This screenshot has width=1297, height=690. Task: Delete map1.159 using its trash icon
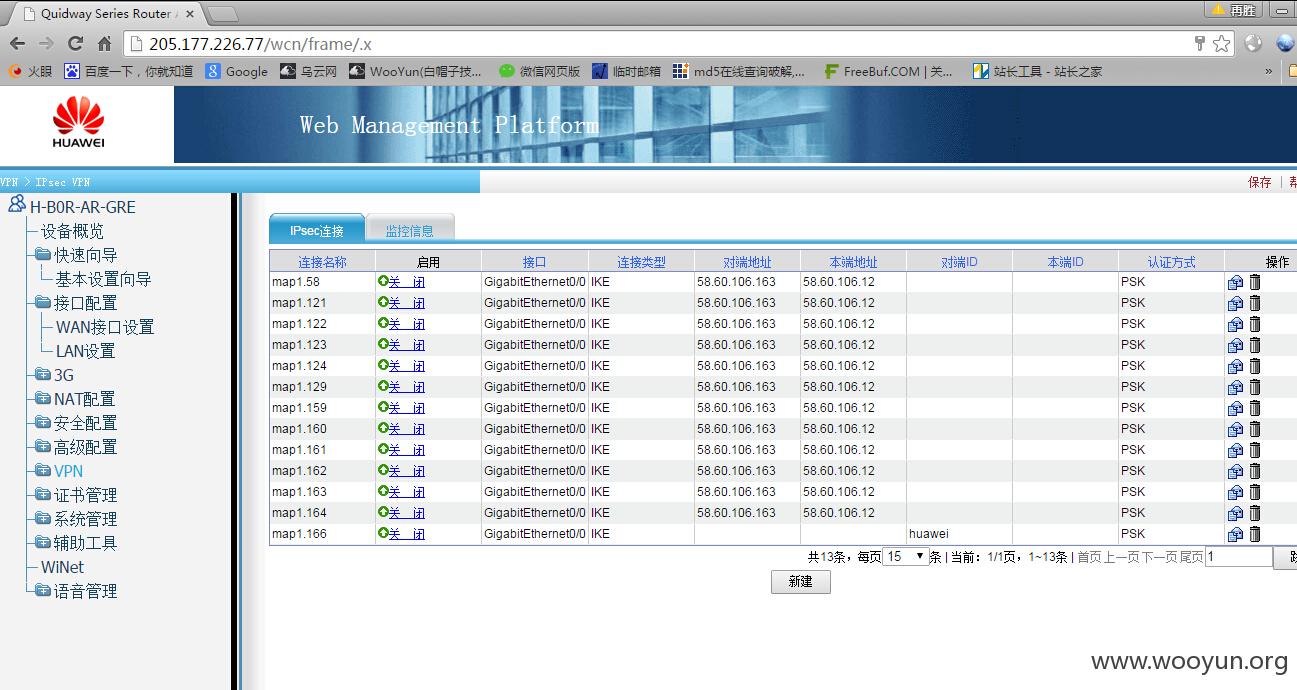point(1255,408)
